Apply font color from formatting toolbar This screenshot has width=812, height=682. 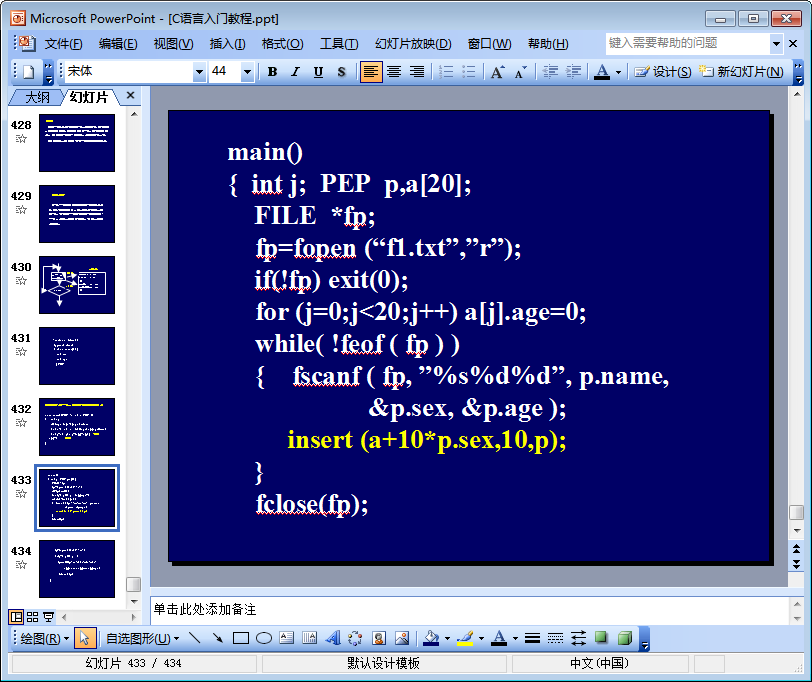(x=602, y=72)
